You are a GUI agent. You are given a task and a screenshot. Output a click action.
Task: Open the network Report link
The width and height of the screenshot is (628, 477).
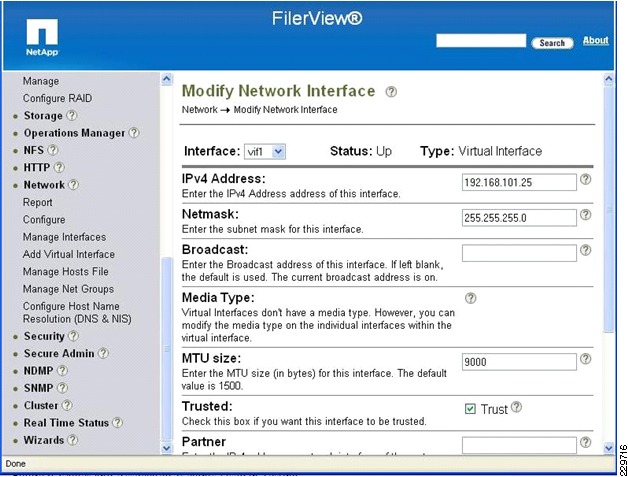[38, 202]
